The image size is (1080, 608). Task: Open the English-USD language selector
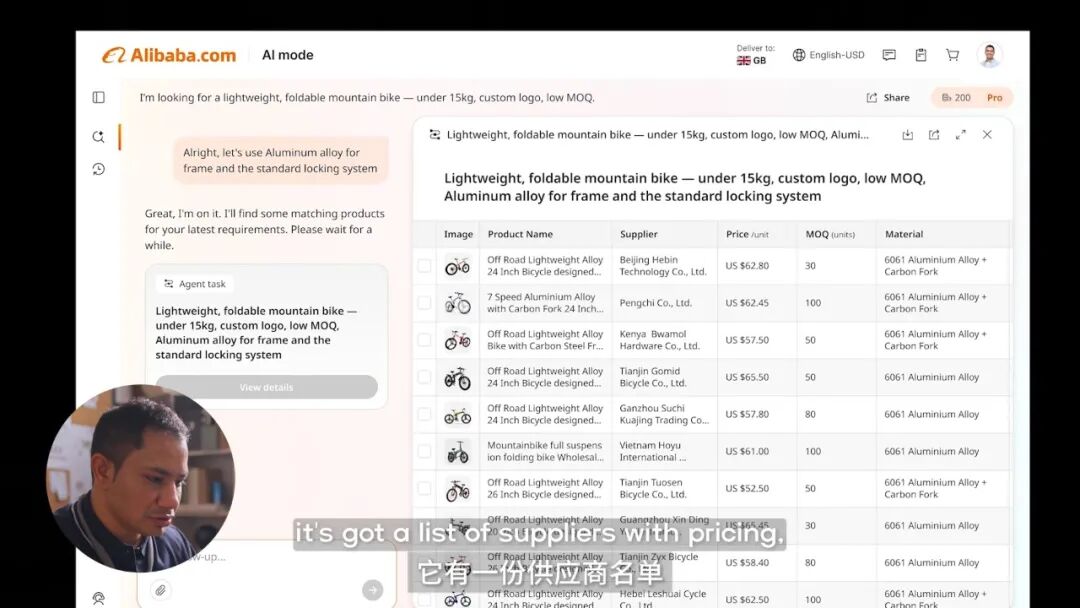click(828, 55)
